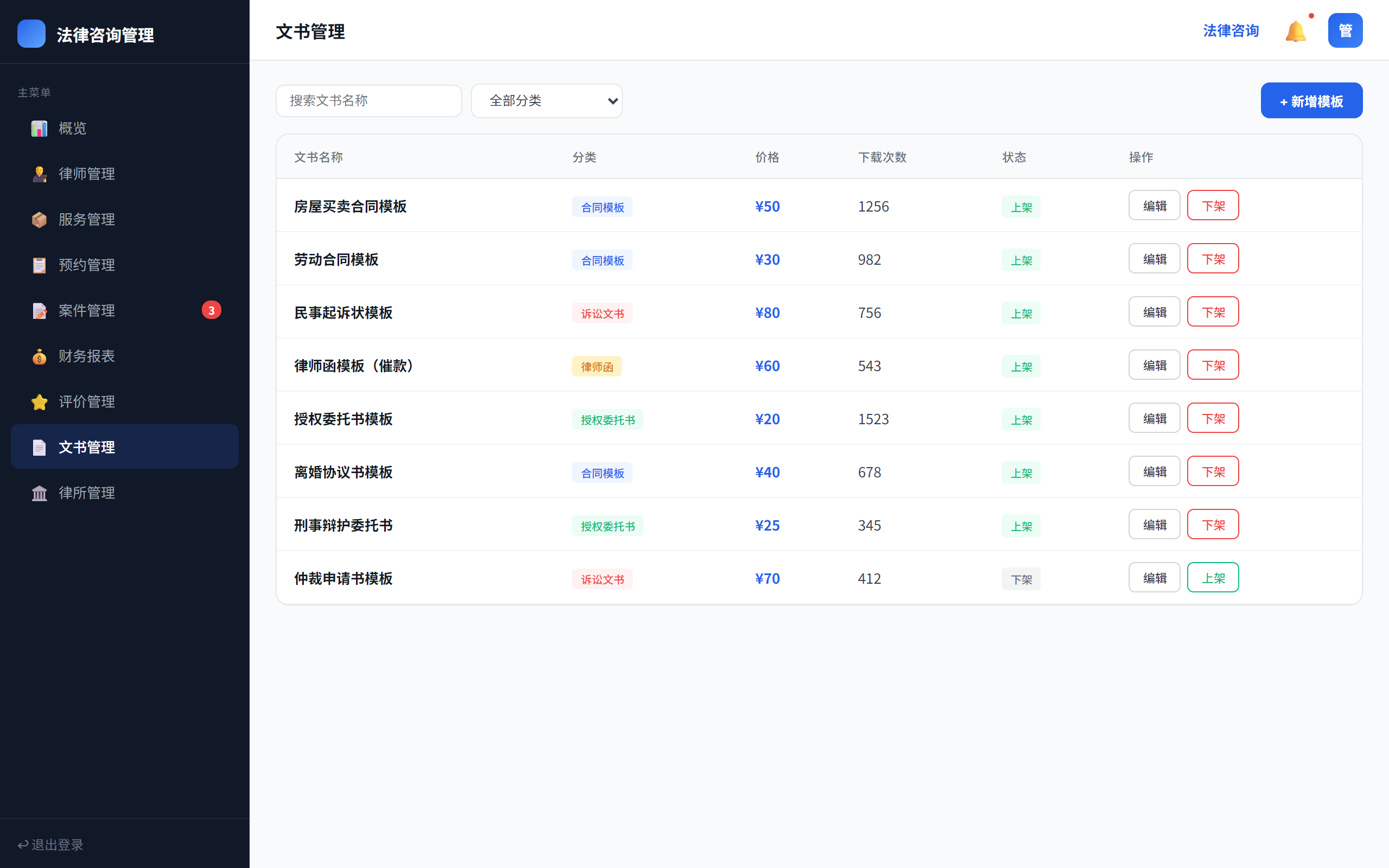Click the money bag icon beside 财务报表
1389x868 pixels.
point(39,356)
